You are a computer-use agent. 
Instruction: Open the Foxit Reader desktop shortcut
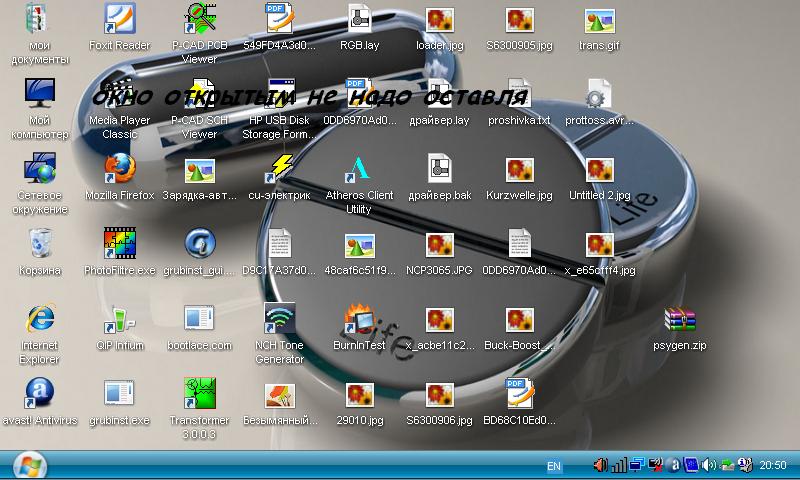pos(120,20)
